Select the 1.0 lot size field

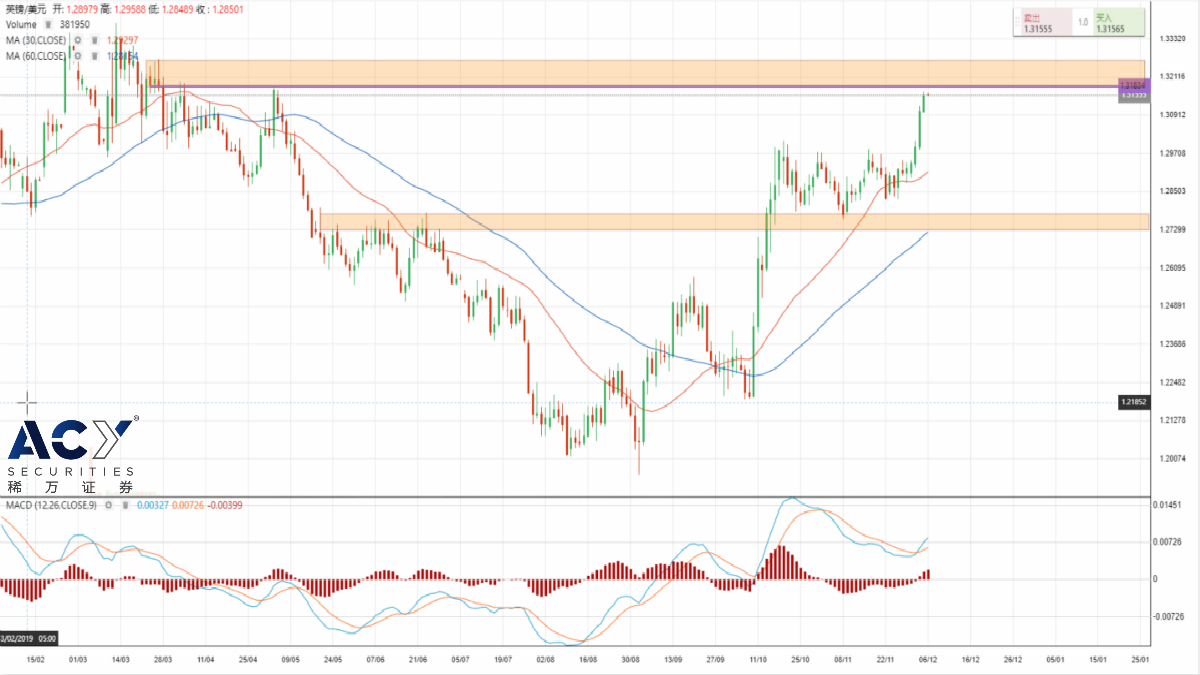tap(1082, 23)
